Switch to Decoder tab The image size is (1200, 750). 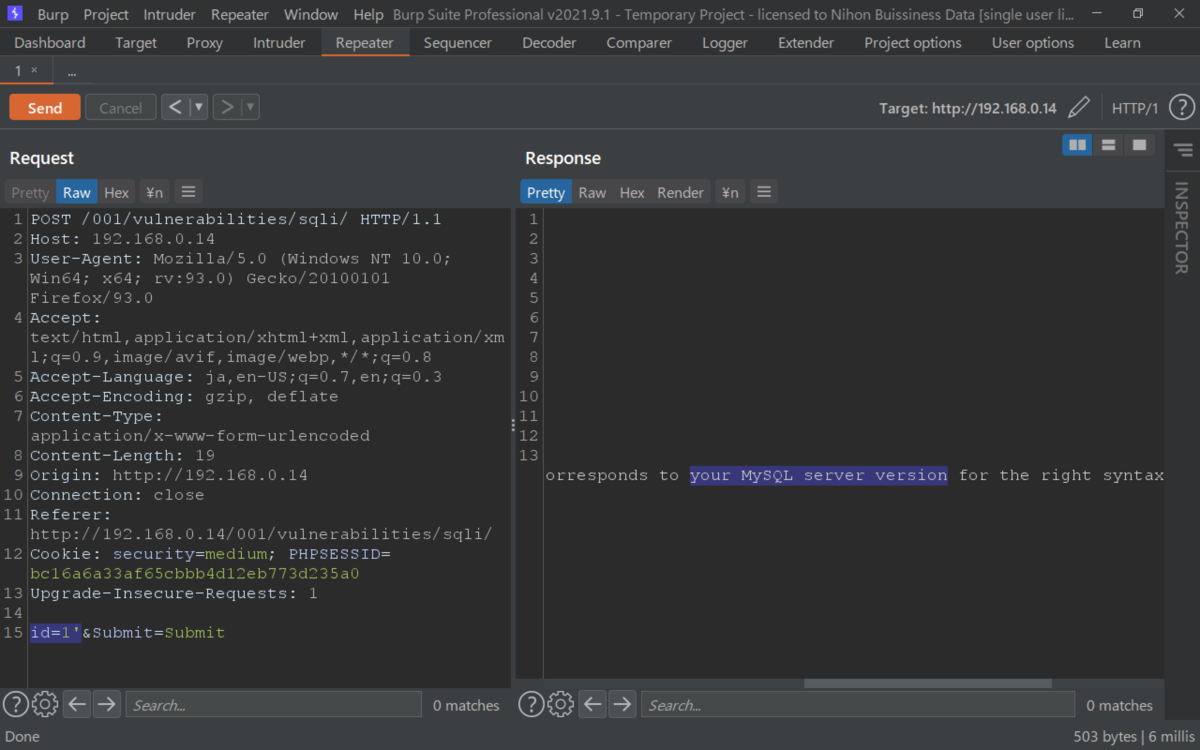click(549, 43)
